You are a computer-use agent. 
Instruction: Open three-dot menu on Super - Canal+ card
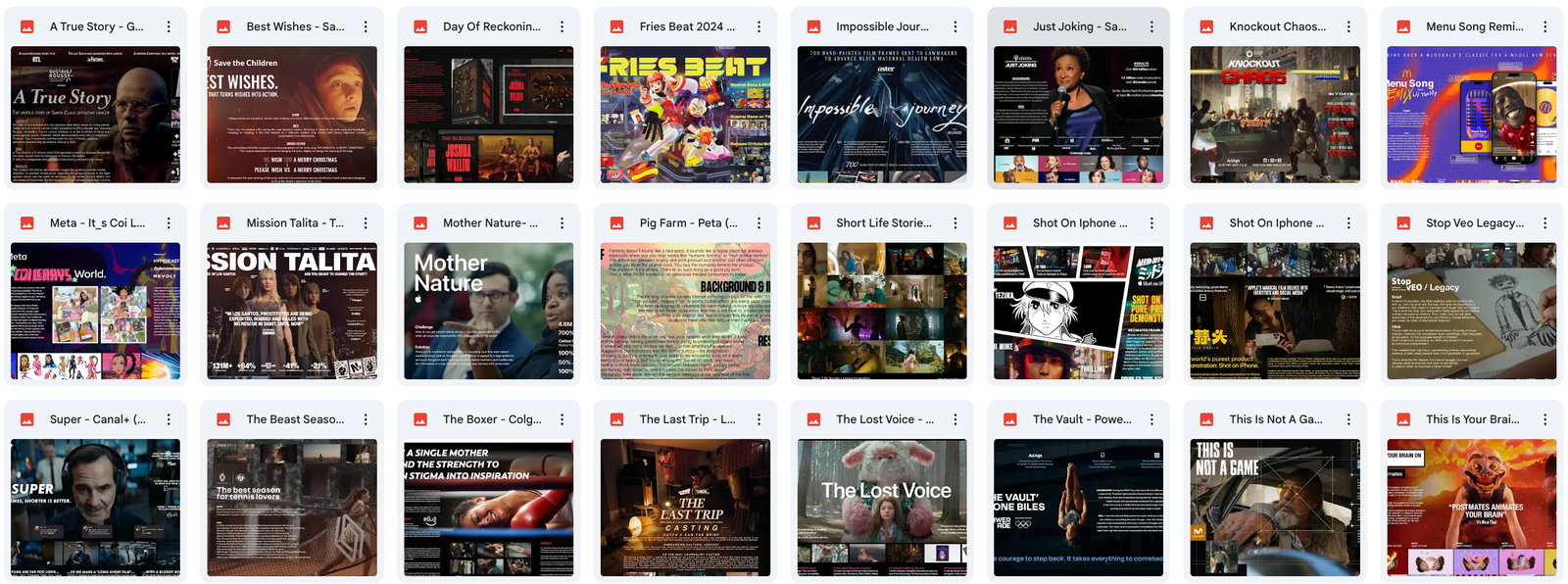coord(169,418)
